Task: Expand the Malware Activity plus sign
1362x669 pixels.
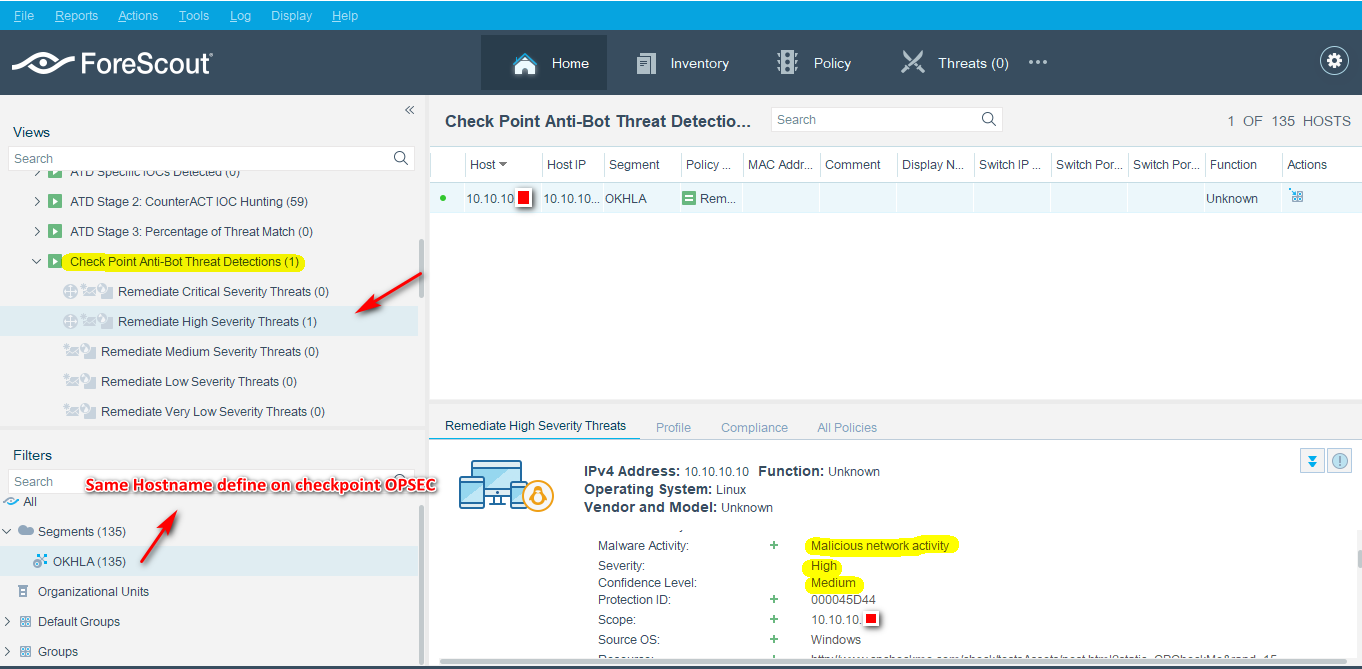Action: (773, 545)
